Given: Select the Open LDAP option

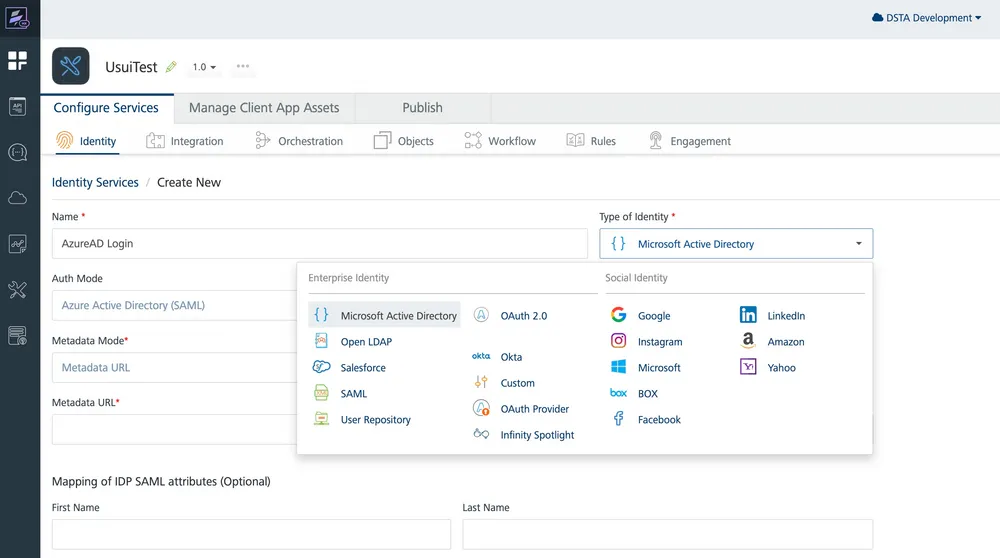Looking at the screenshot, I should tap(365, 342).
